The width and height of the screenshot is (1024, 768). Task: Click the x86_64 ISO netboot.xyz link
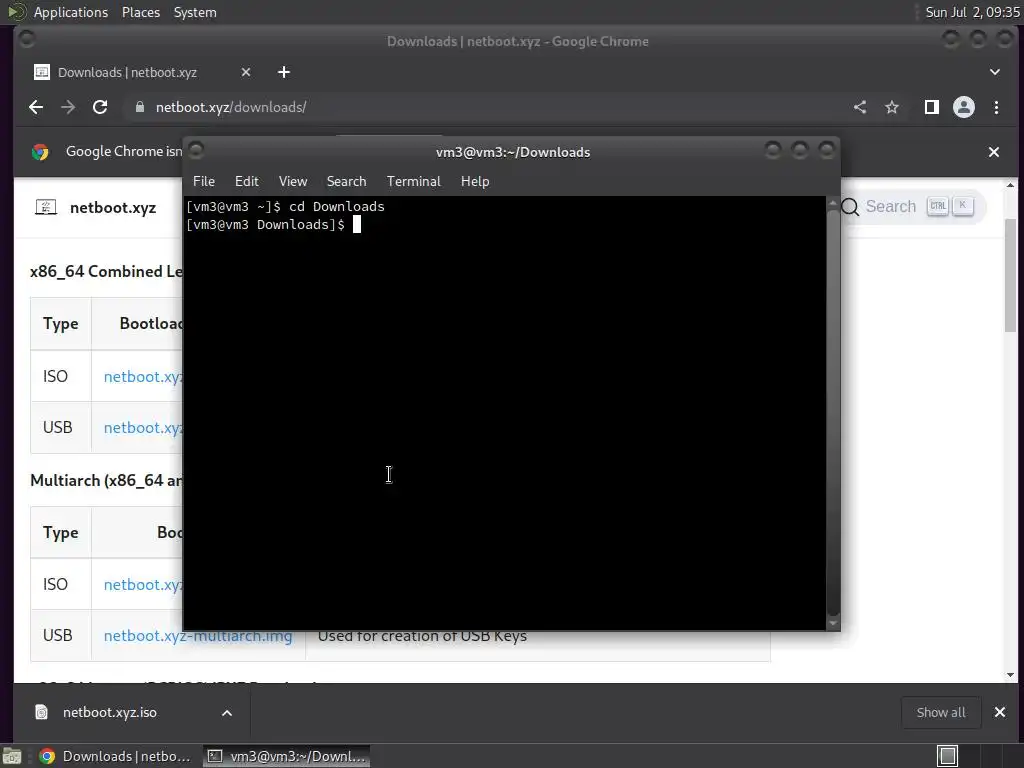point(143,377)
